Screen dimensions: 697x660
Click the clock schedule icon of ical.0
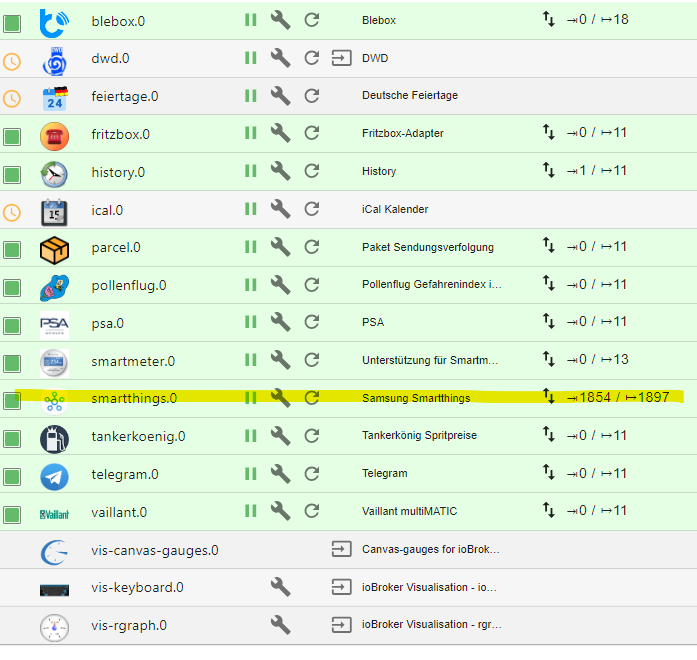(12, 211)
